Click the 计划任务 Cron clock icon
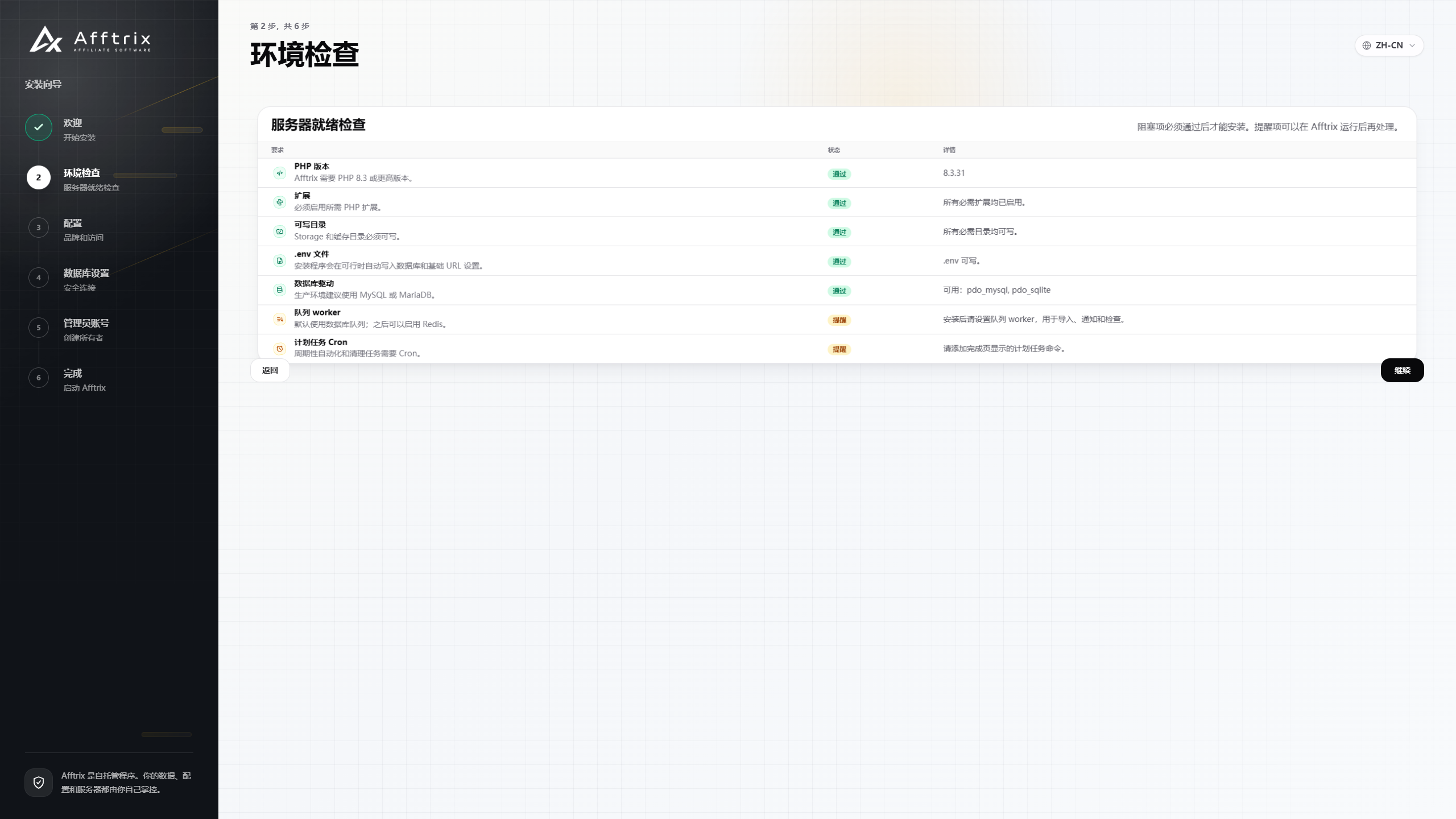 pyautogui.click(x=279, y=349)
